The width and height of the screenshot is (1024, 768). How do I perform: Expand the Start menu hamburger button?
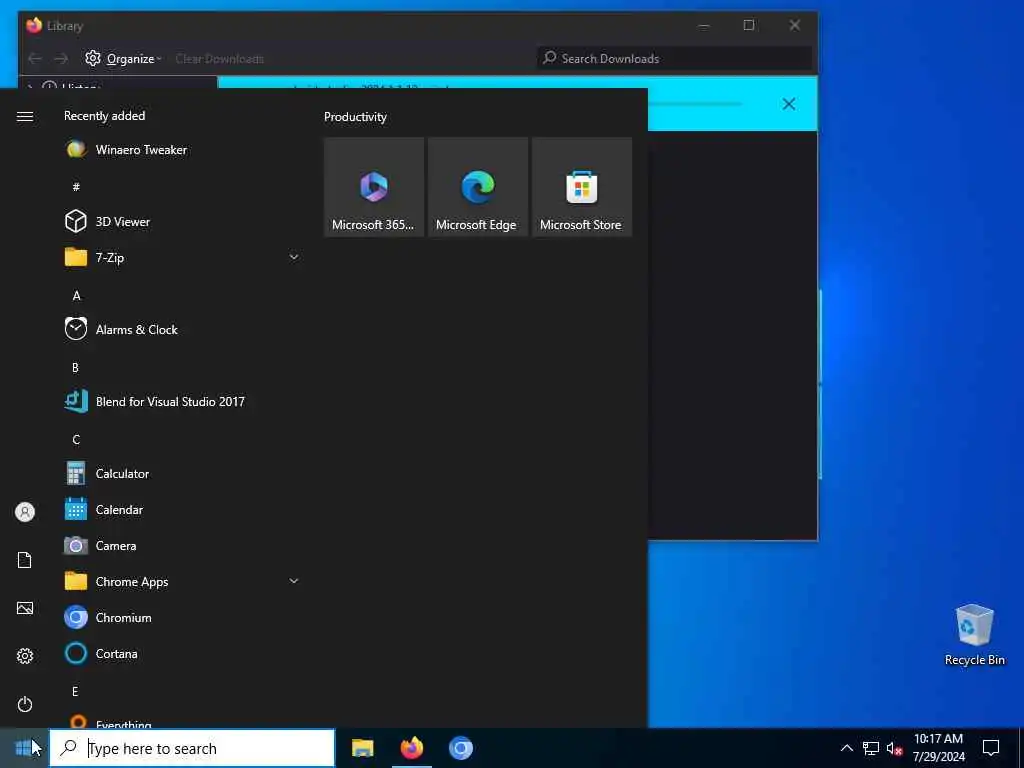pos(25,116)
